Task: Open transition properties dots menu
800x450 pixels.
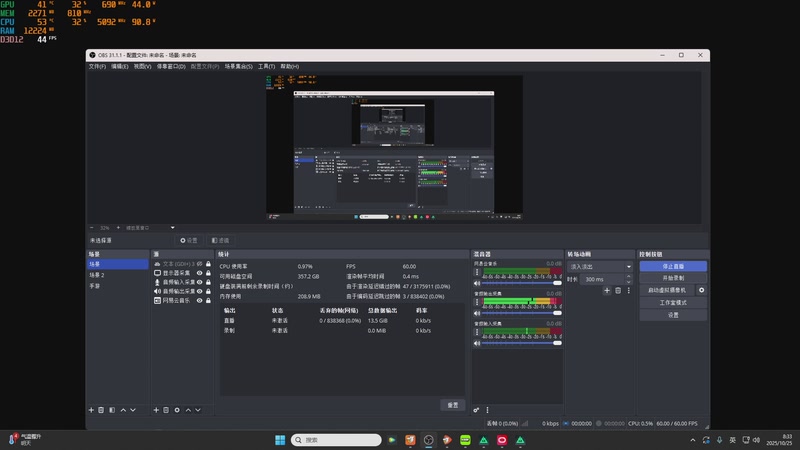Action: click(x=629, y=290)
